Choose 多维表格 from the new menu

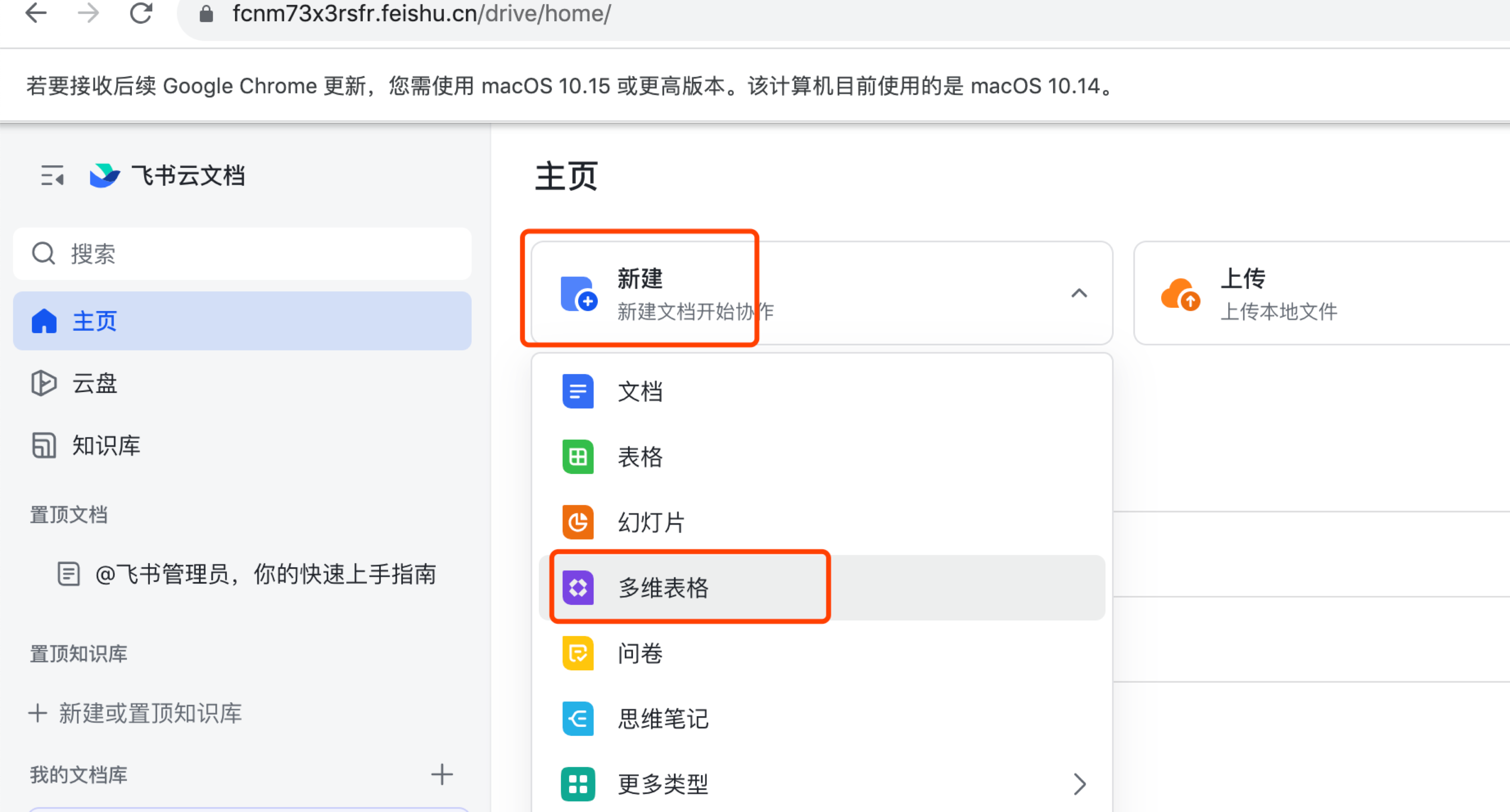tap(662, 588)
